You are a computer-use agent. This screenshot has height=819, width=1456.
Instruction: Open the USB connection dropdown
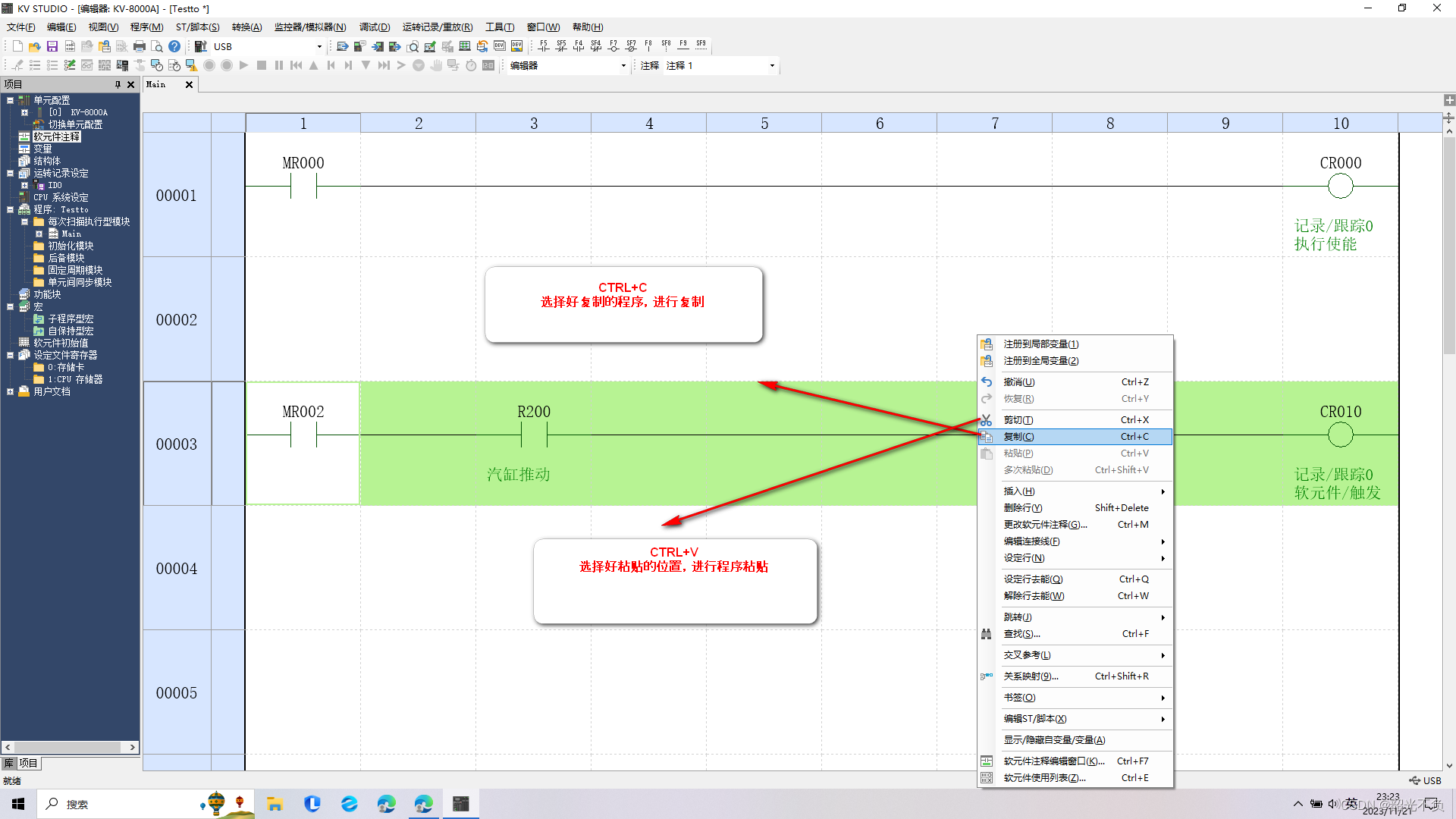click(319, 47)
